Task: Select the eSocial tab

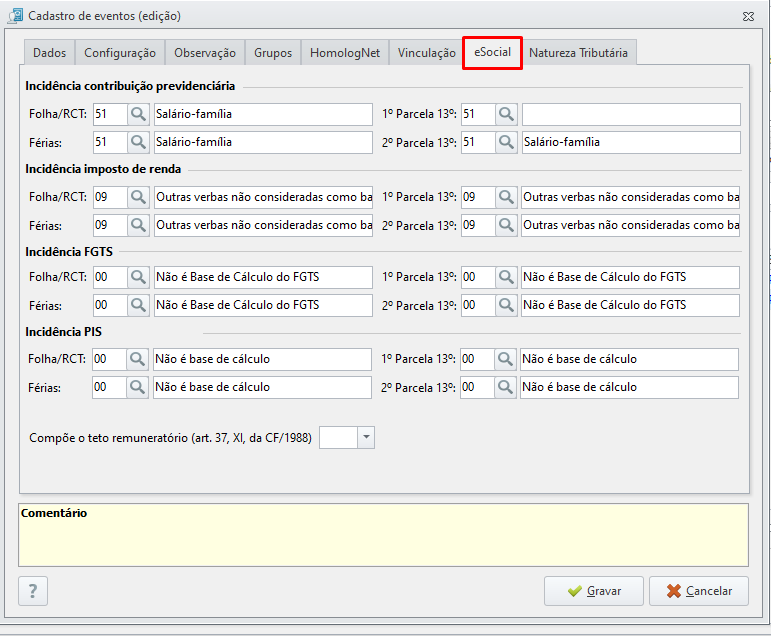Action: (x=492, y=52)
